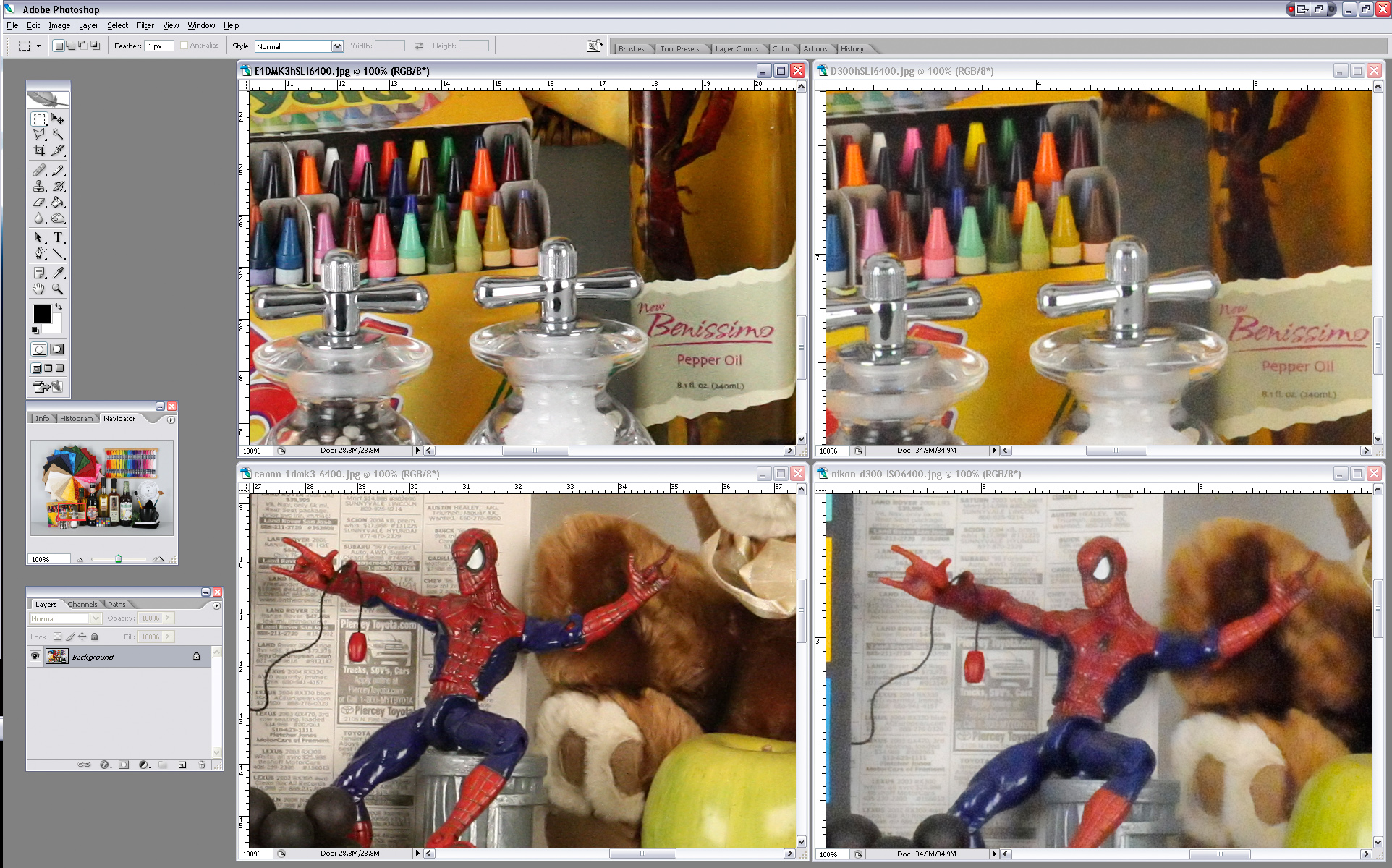The image size is (1392, 868).
Task: Select the Line tool
Action: click(58, 254)
